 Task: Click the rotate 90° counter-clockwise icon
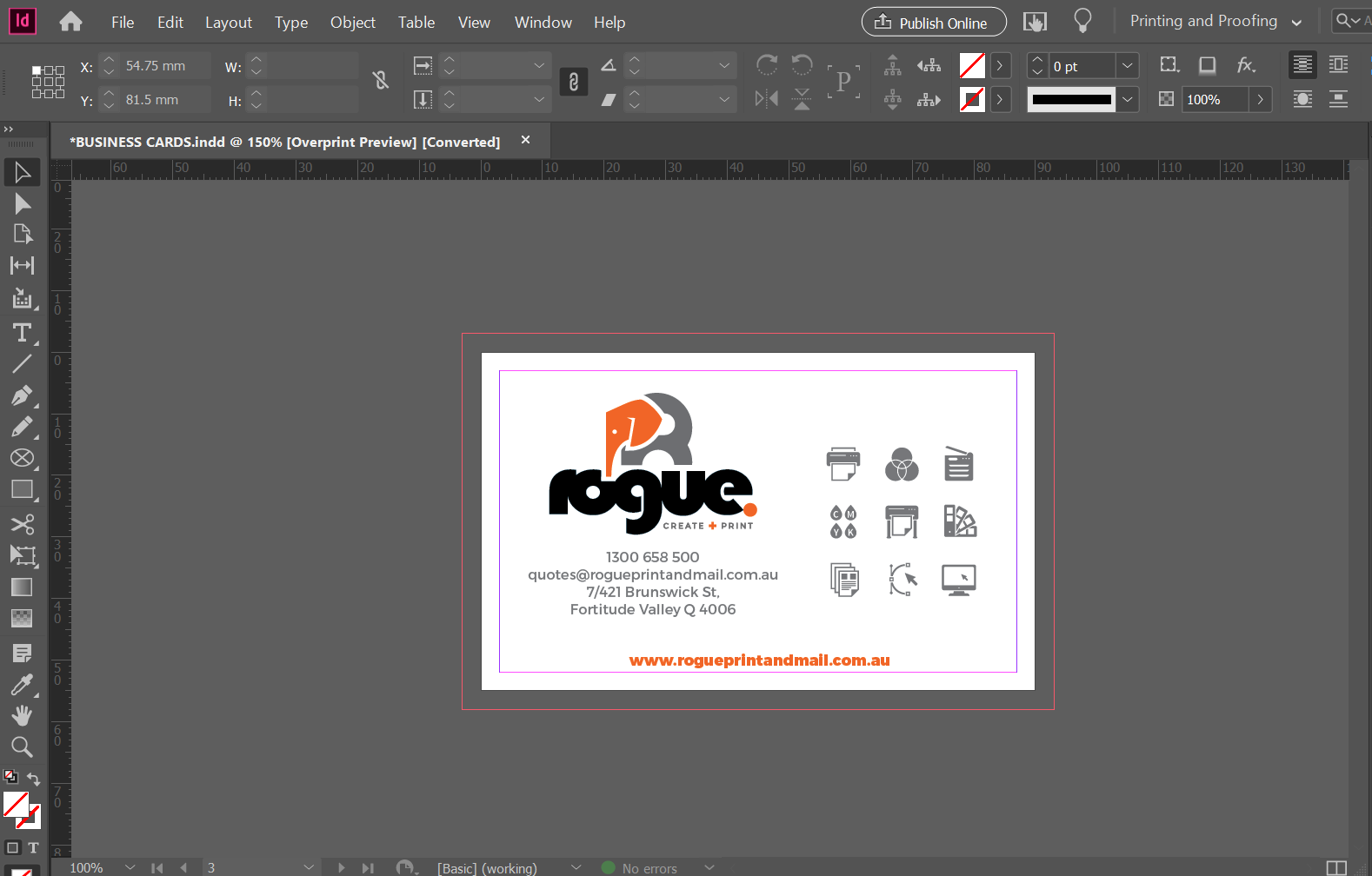pyautogui.click(x=802, y=65)
